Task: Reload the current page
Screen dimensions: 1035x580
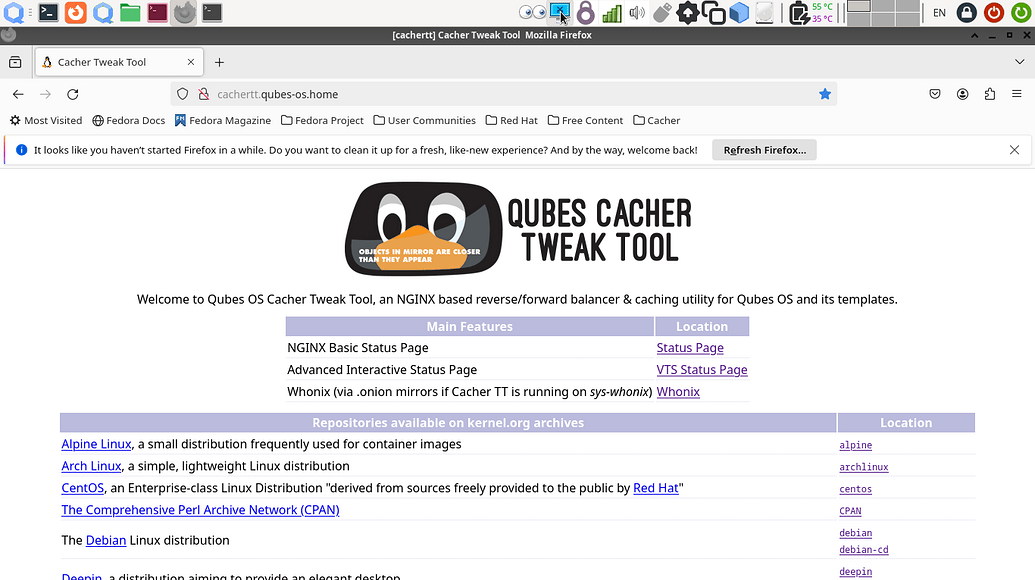Action: (x=73, y=94)
